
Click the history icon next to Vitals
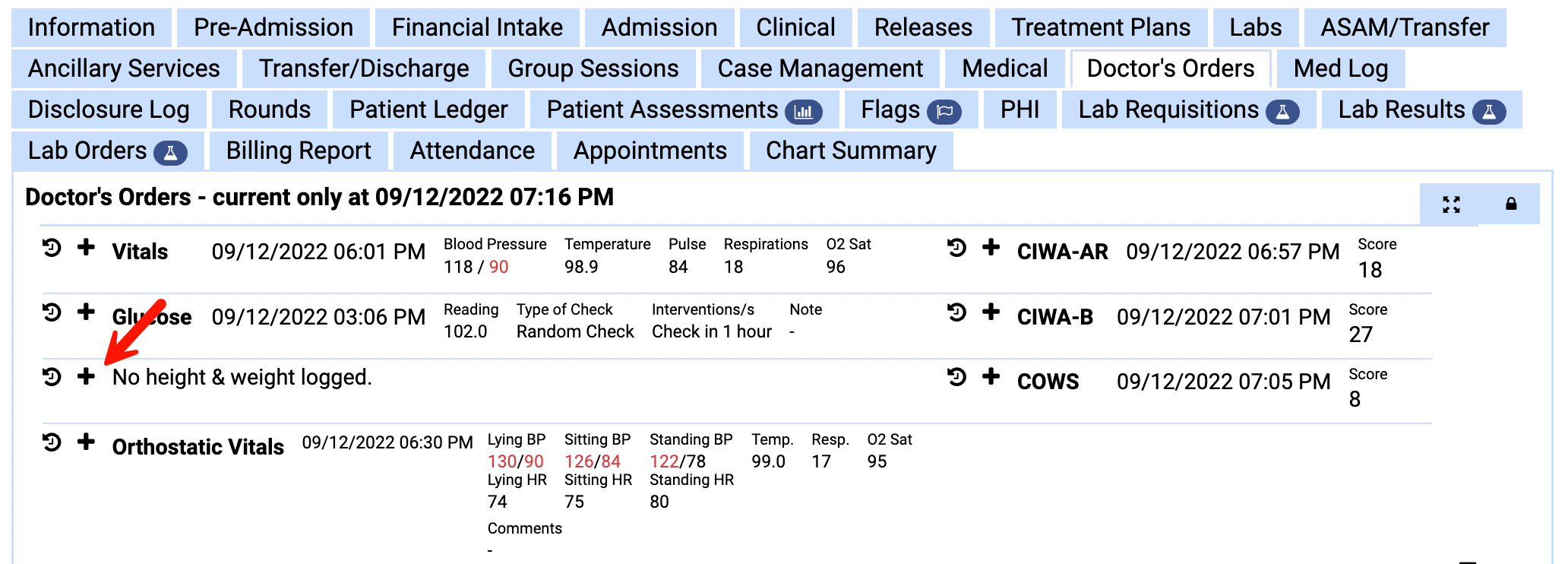(52, 248)
